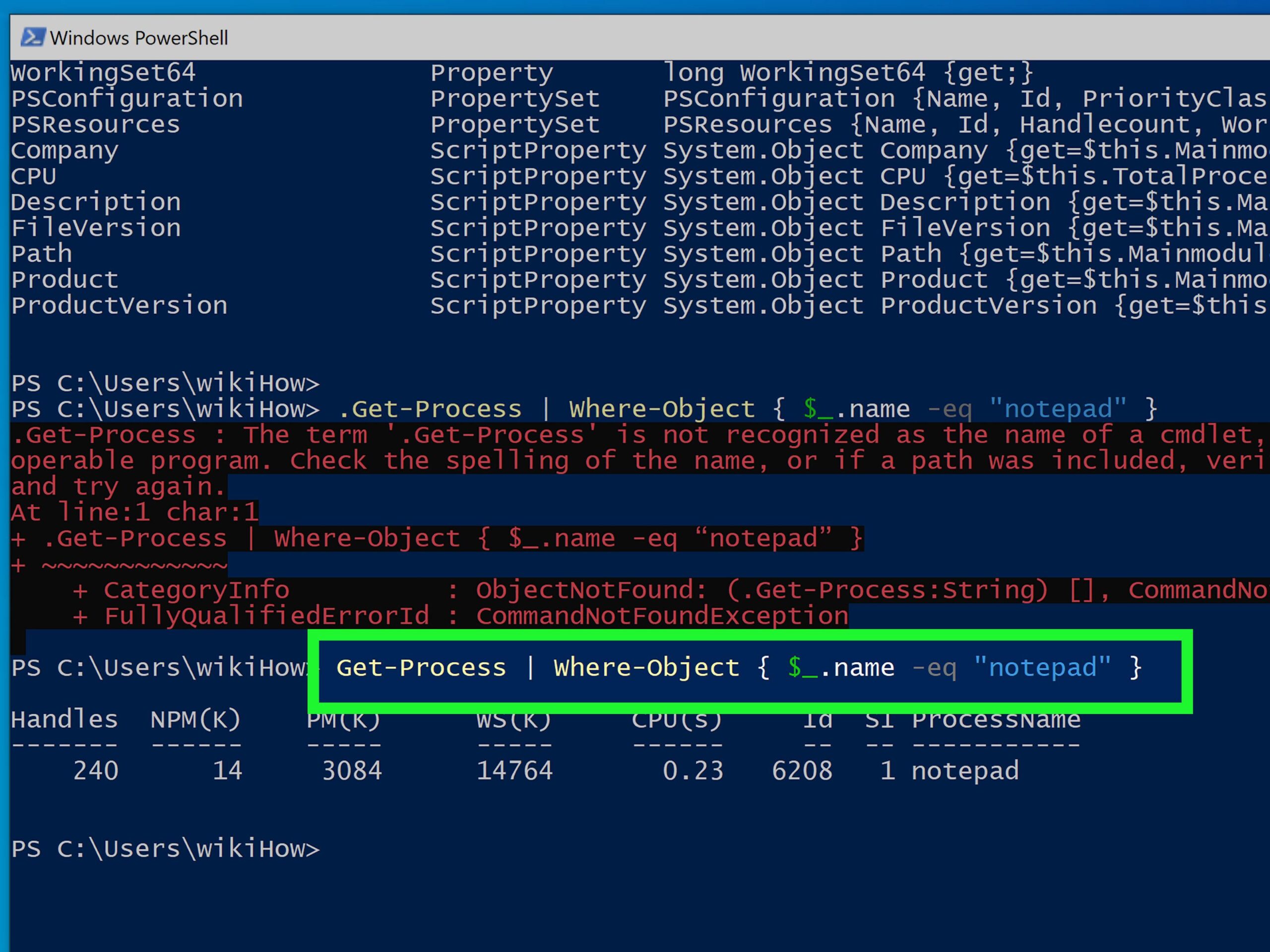The width and height of the screenshot is (1270, 952).
Task: Click the empty prompt at the bottom
Action: (x=165, y=849)
